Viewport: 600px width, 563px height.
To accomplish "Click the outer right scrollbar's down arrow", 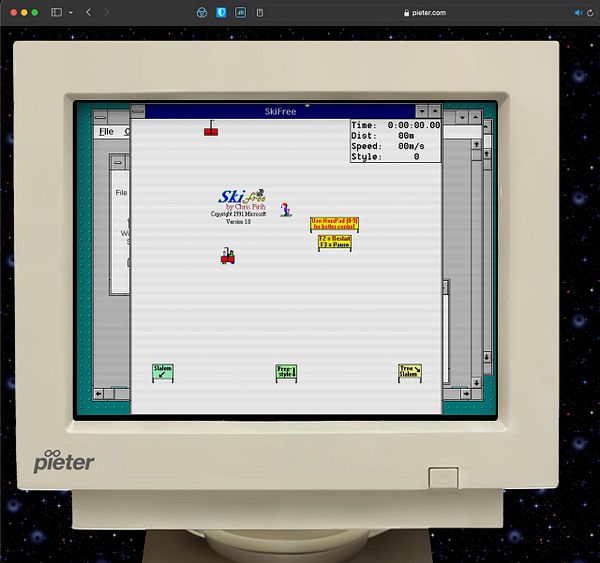I will [x=487, y=357].
